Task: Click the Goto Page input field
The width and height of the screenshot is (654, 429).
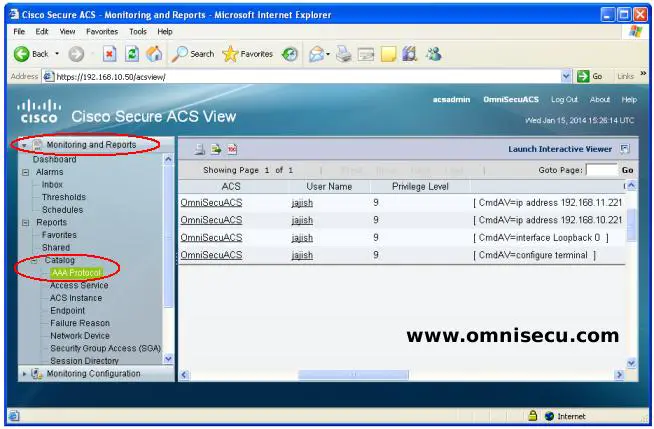Action: tap(602, 170)
